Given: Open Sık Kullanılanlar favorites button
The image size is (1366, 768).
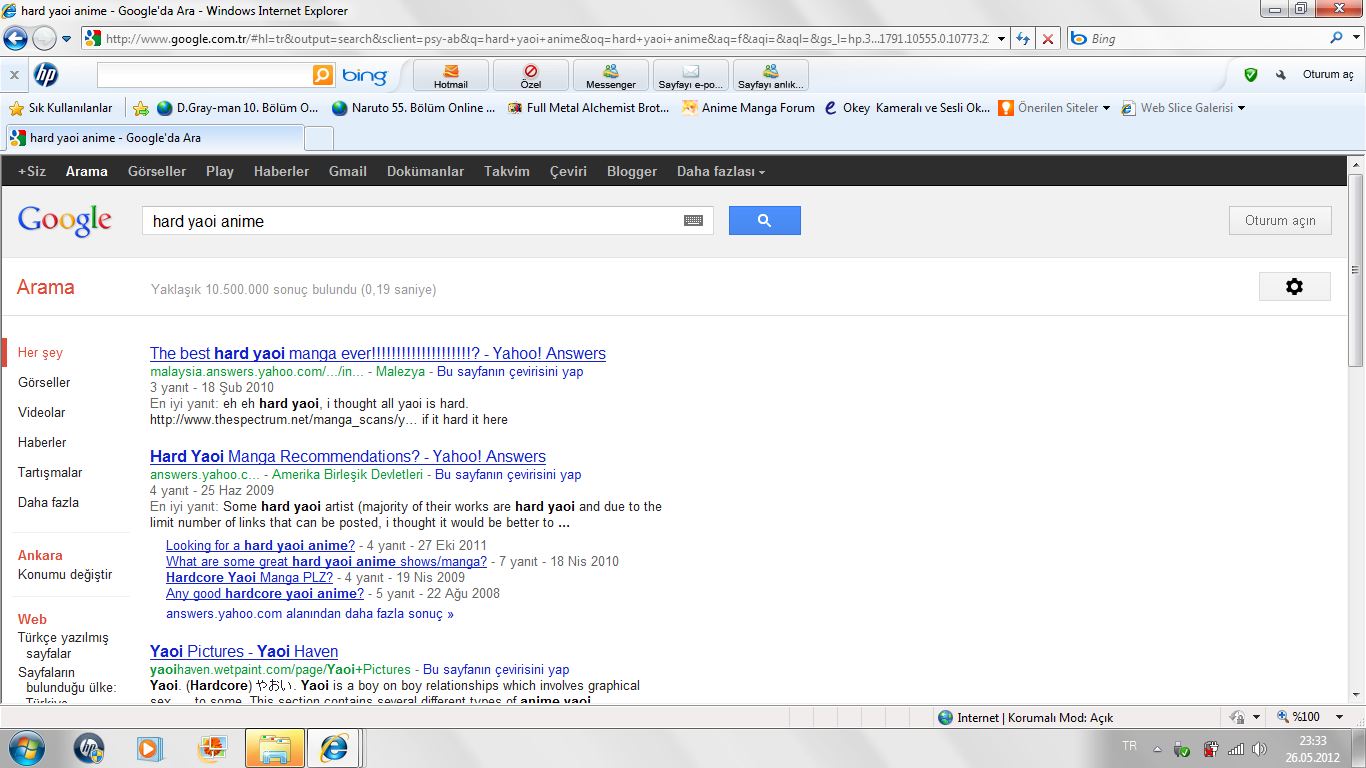Looking at the screenshot, I should (x=61, y=108).
